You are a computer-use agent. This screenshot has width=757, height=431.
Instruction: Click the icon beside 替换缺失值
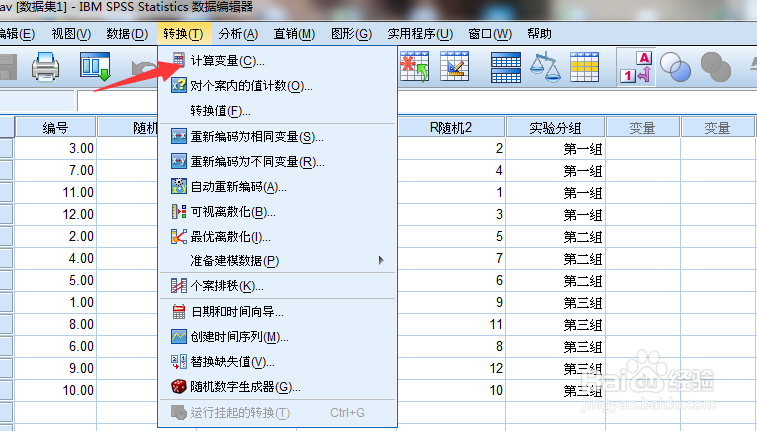(179, 361)
